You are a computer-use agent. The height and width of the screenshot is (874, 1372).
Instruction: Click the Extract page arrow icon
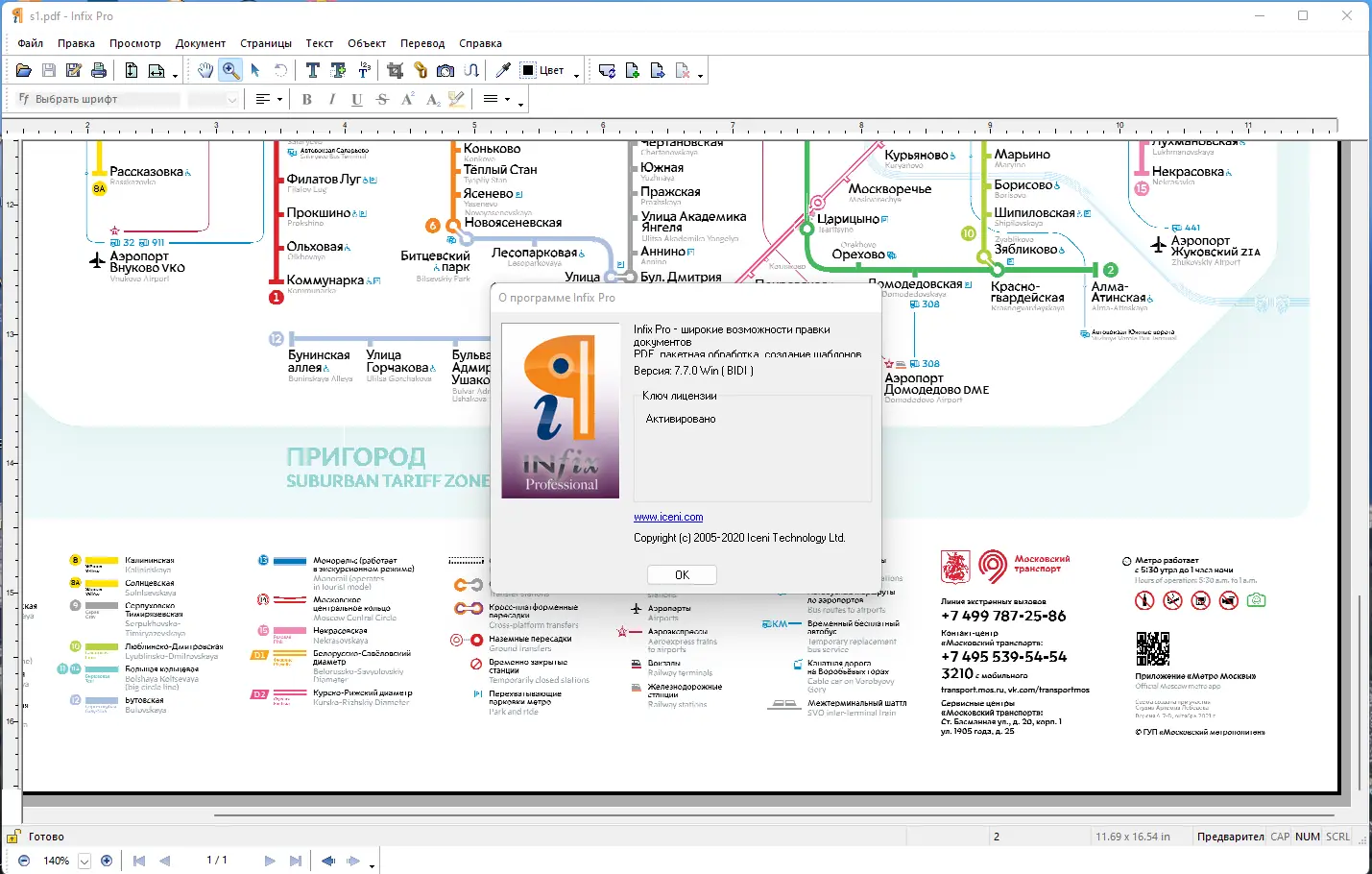pos(658,70)
